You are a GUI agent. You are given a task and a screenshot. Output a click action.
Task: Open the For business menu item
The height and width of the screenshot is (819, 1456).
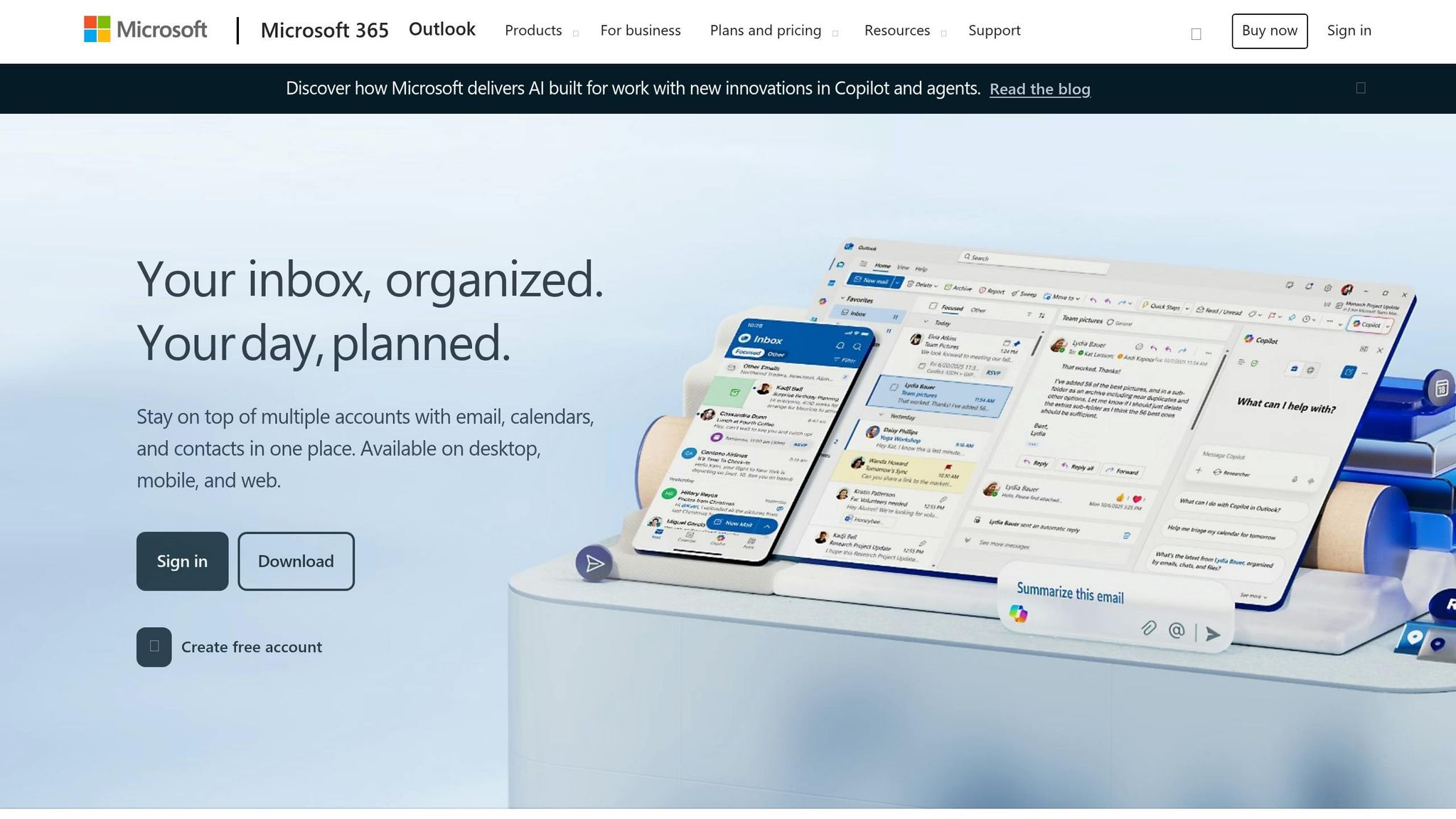coord(640,31)
